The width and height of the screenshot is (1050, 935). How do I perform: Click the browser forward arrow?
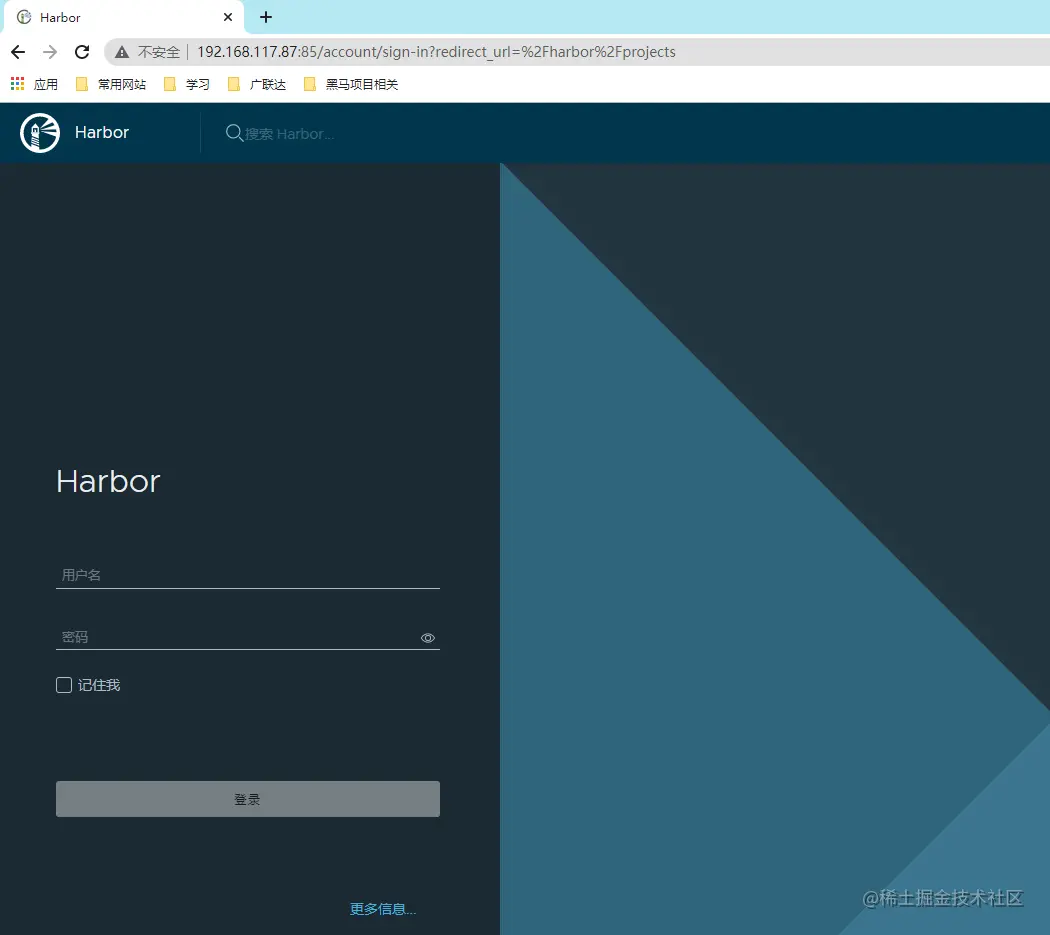(50, 52)
